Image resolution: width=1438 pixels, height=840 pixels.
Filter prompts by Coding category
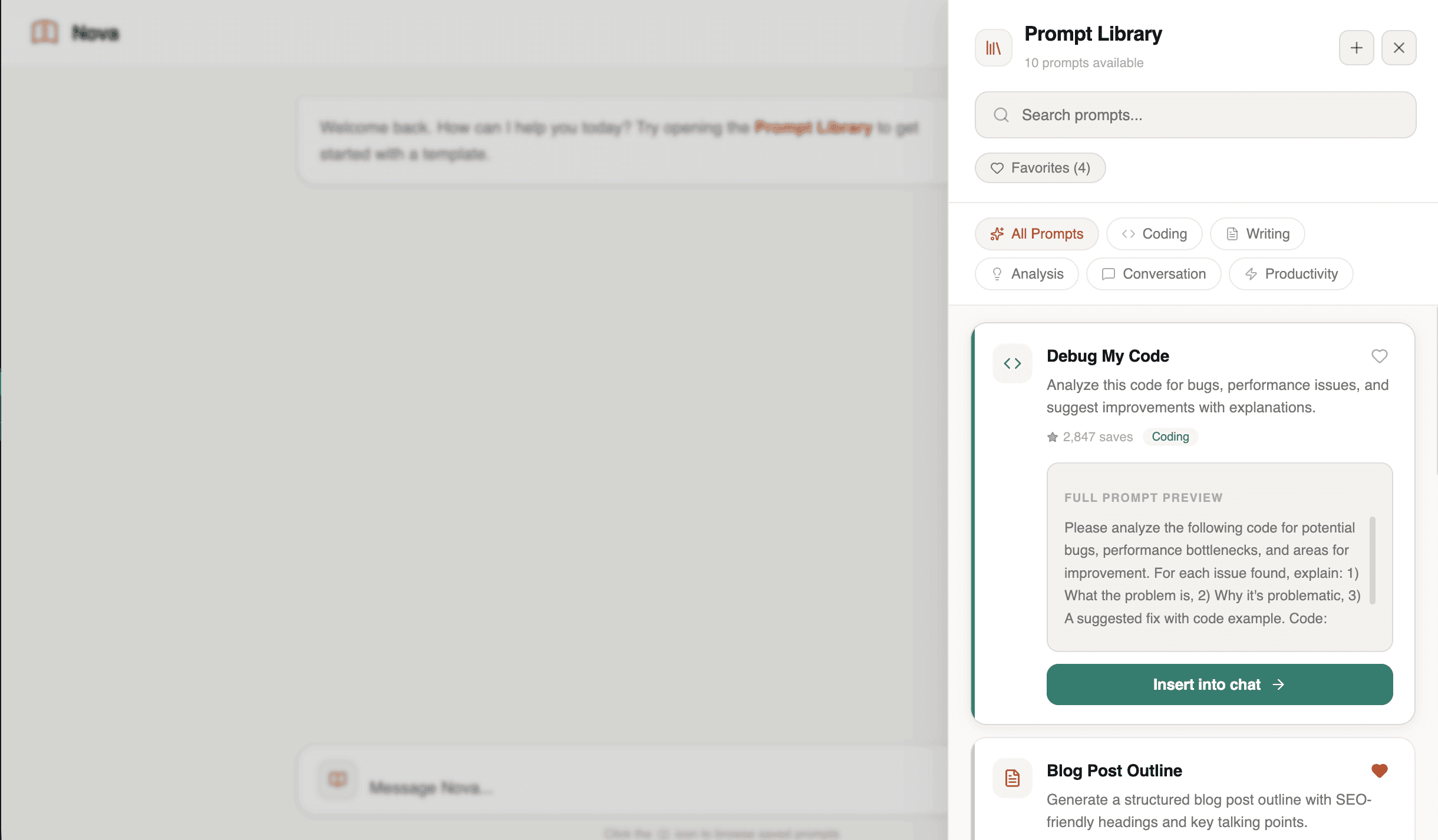pos(1154,234)
